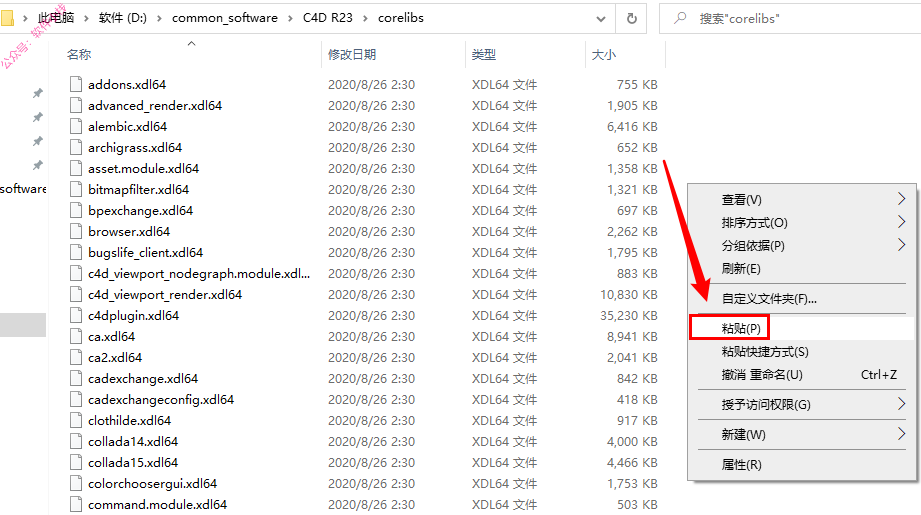
Task: Expand the 查看(V) submenu arrow
Action: pos(902,199)
